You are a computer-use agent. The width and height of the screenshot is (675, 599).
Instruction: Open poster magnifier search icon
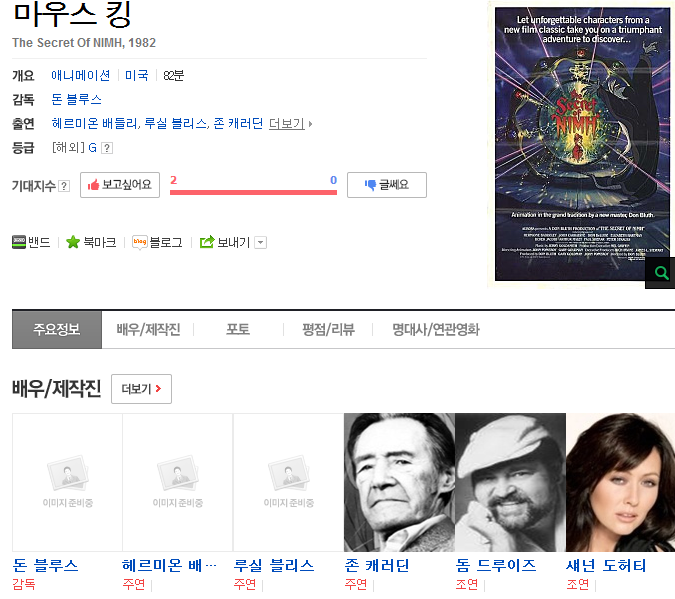(661, 273)
